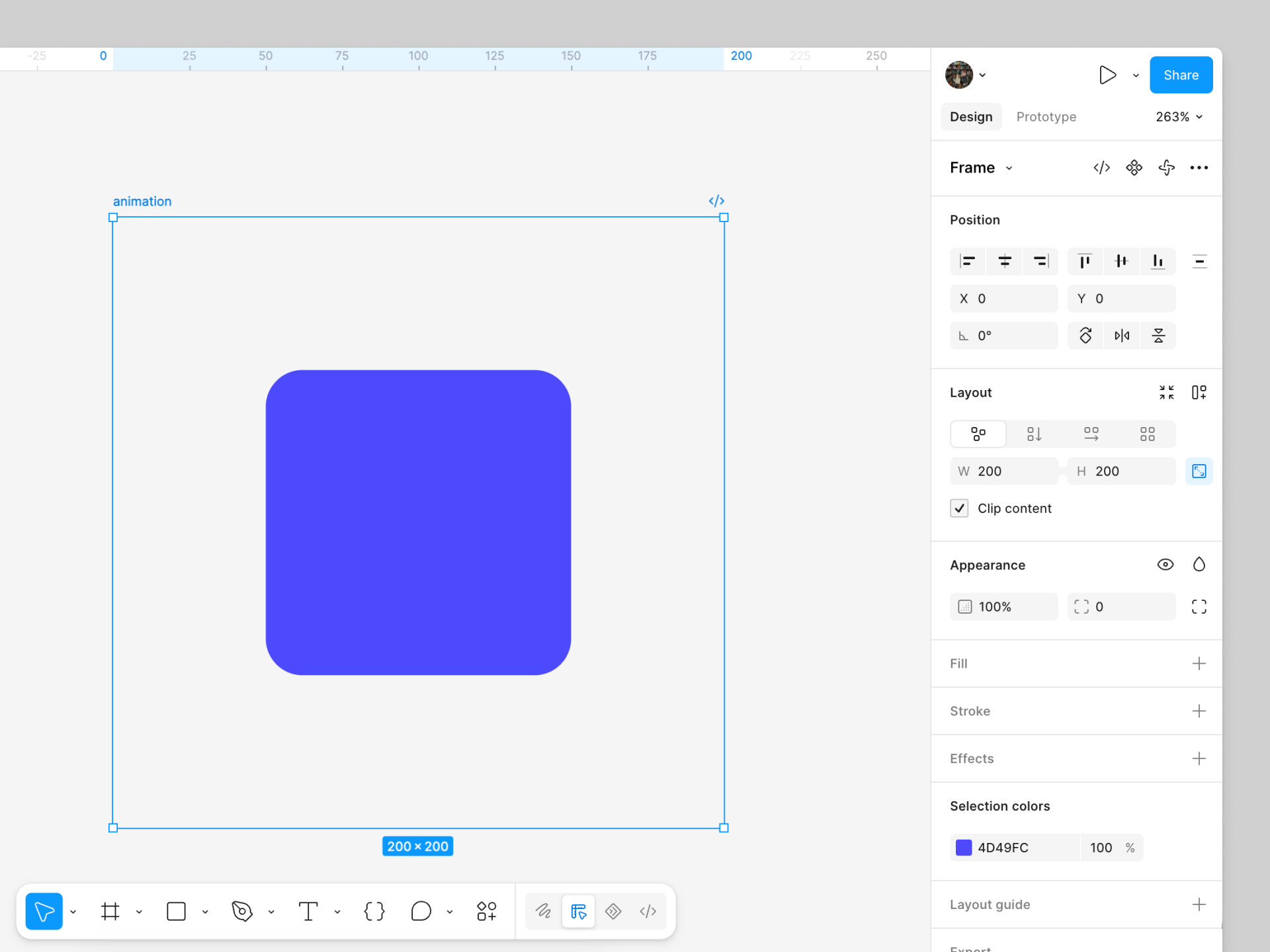Align vertical centers
Screen dimensions: 1270x952
click(x=1121, y=261)
